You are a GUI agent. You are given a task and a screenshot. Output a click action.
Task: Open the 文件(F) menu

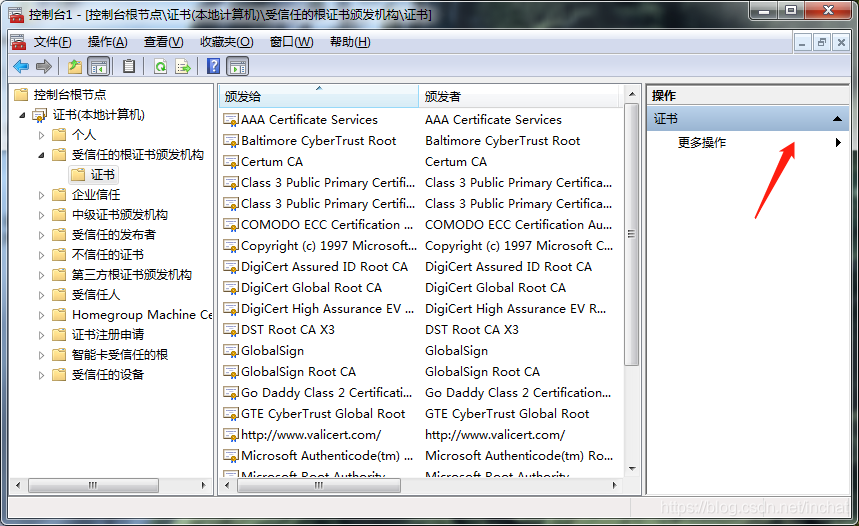click(53, 42)
